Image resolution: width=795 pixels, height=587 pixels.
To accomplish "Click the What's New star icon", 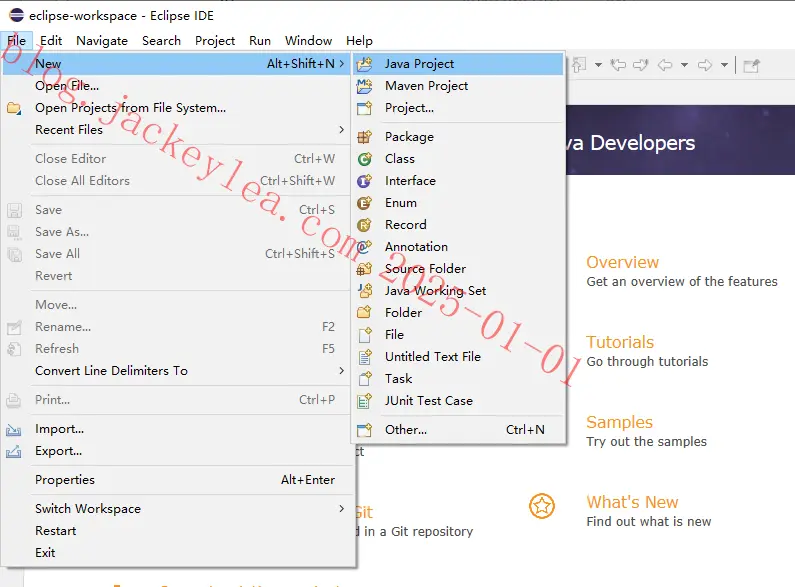I will point(542,506).
